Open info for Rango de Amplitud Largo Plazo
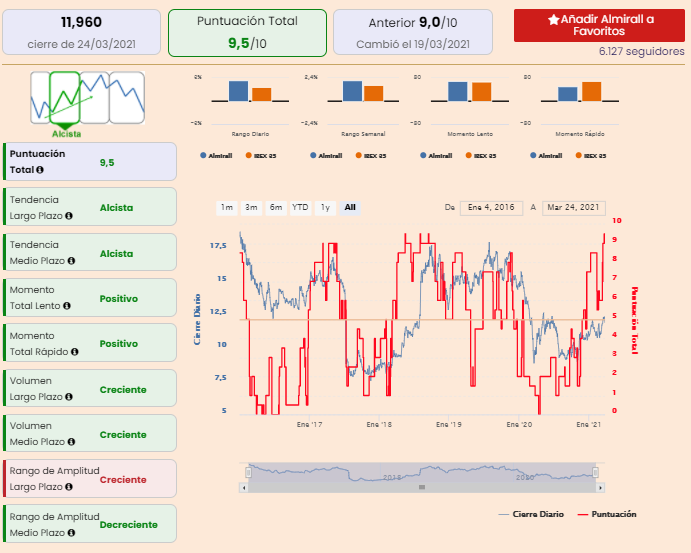This screenshot has height=553, width=691. 69,487
